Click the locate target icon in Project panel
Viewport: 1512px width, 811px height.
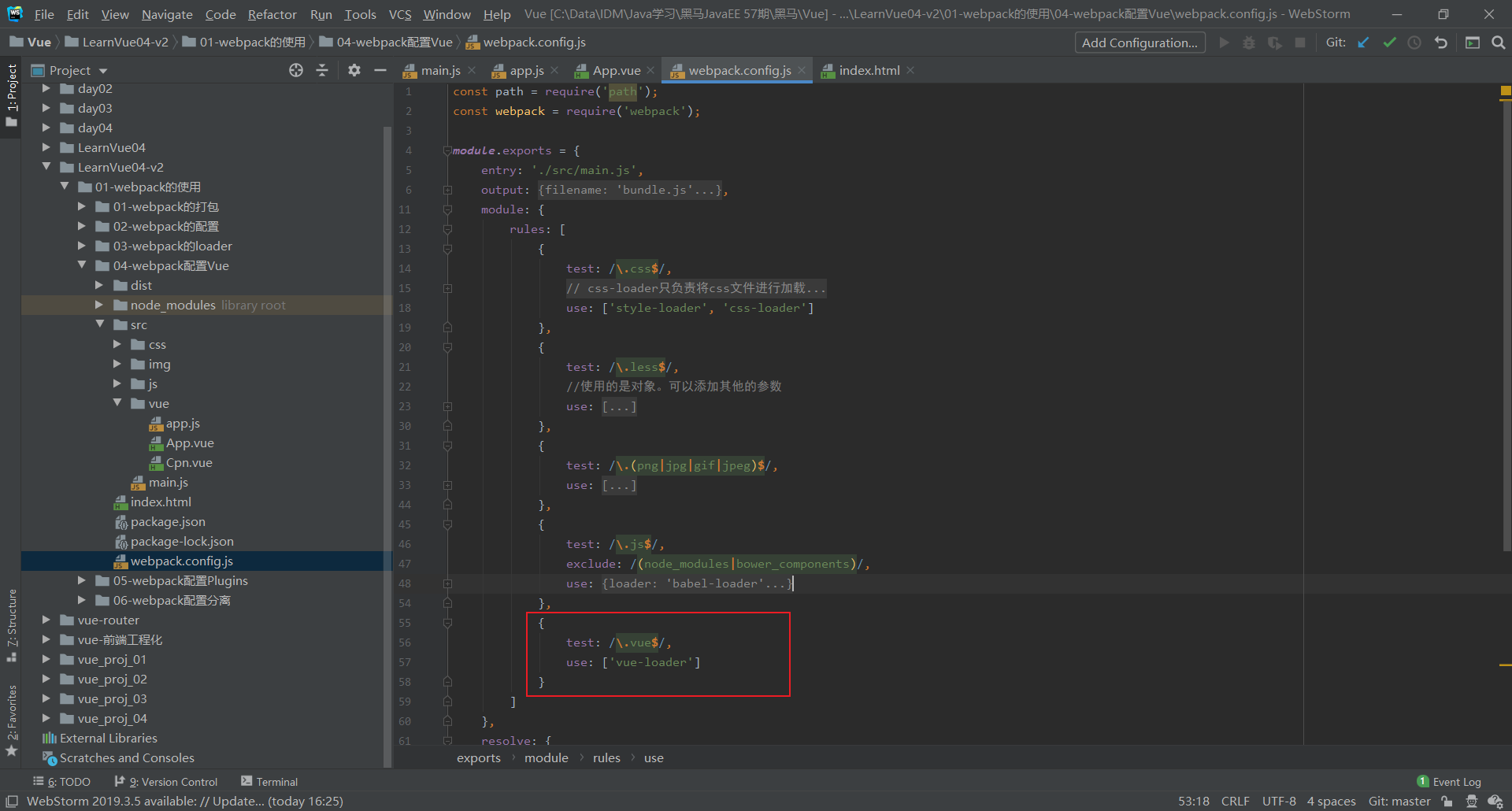tap(296, 70)
